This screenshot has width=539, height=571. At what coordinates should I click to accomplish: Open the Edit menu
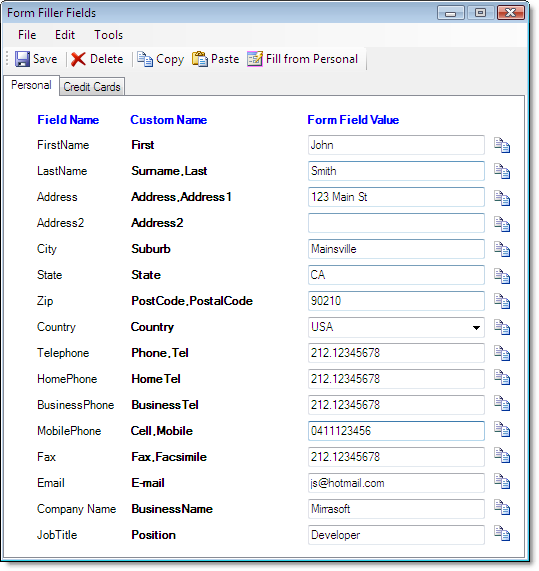coord(65,35)
